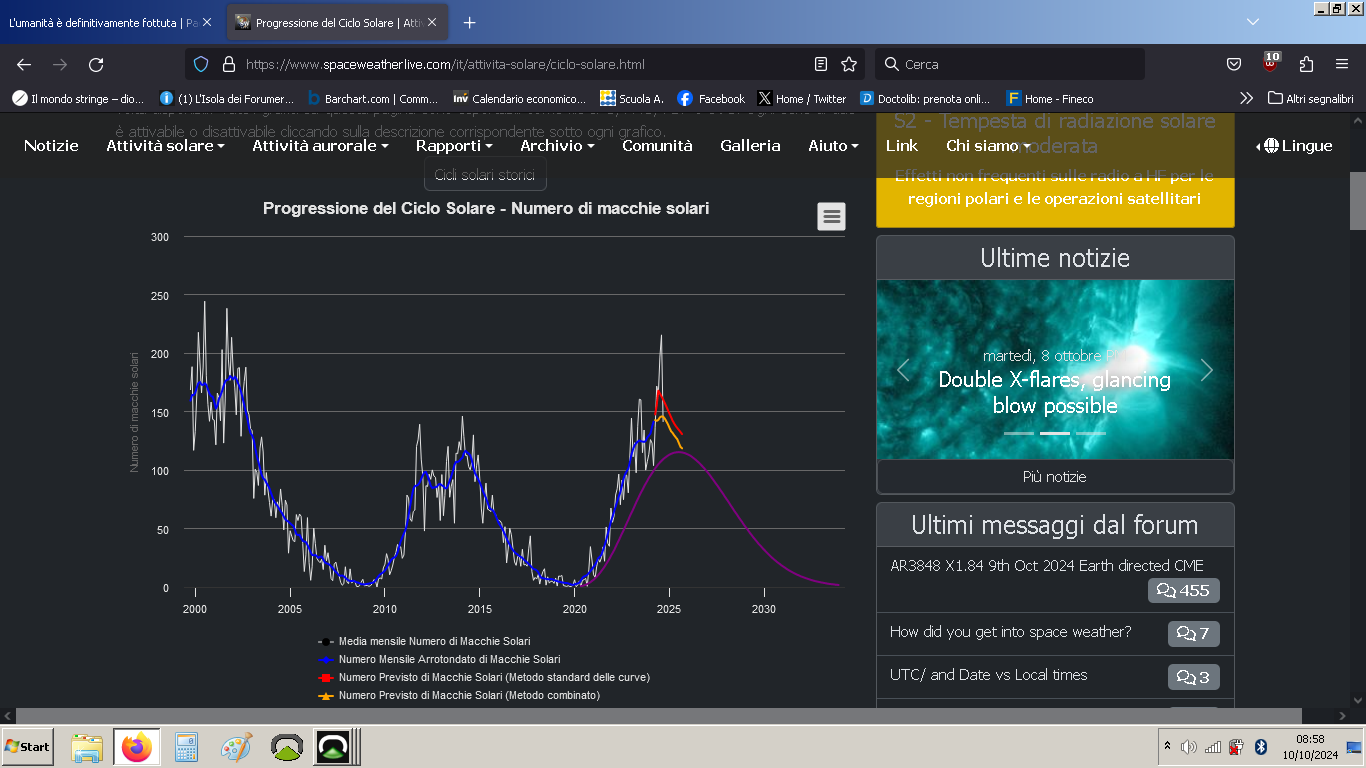Image resolution: width=1366 pixels, height=768 pixels.
Task: Open the Link menu item
Action: pyautogui.click(x=902, y=145)
